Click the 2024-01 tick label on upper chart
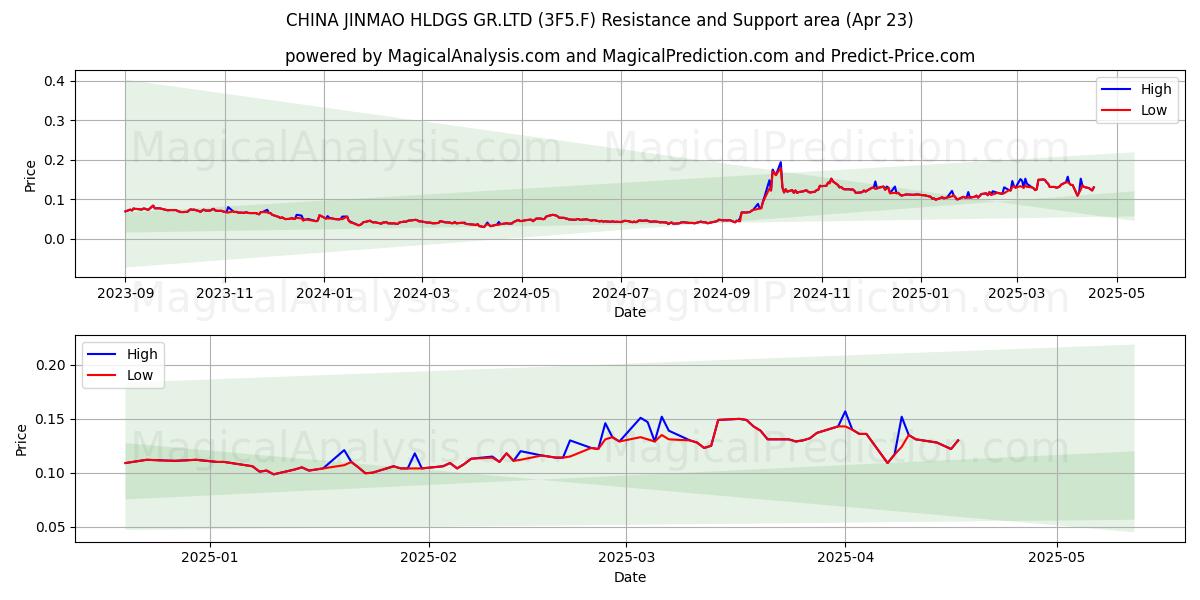The height and width of the screenshot is (600, 1200). (323, 293)
